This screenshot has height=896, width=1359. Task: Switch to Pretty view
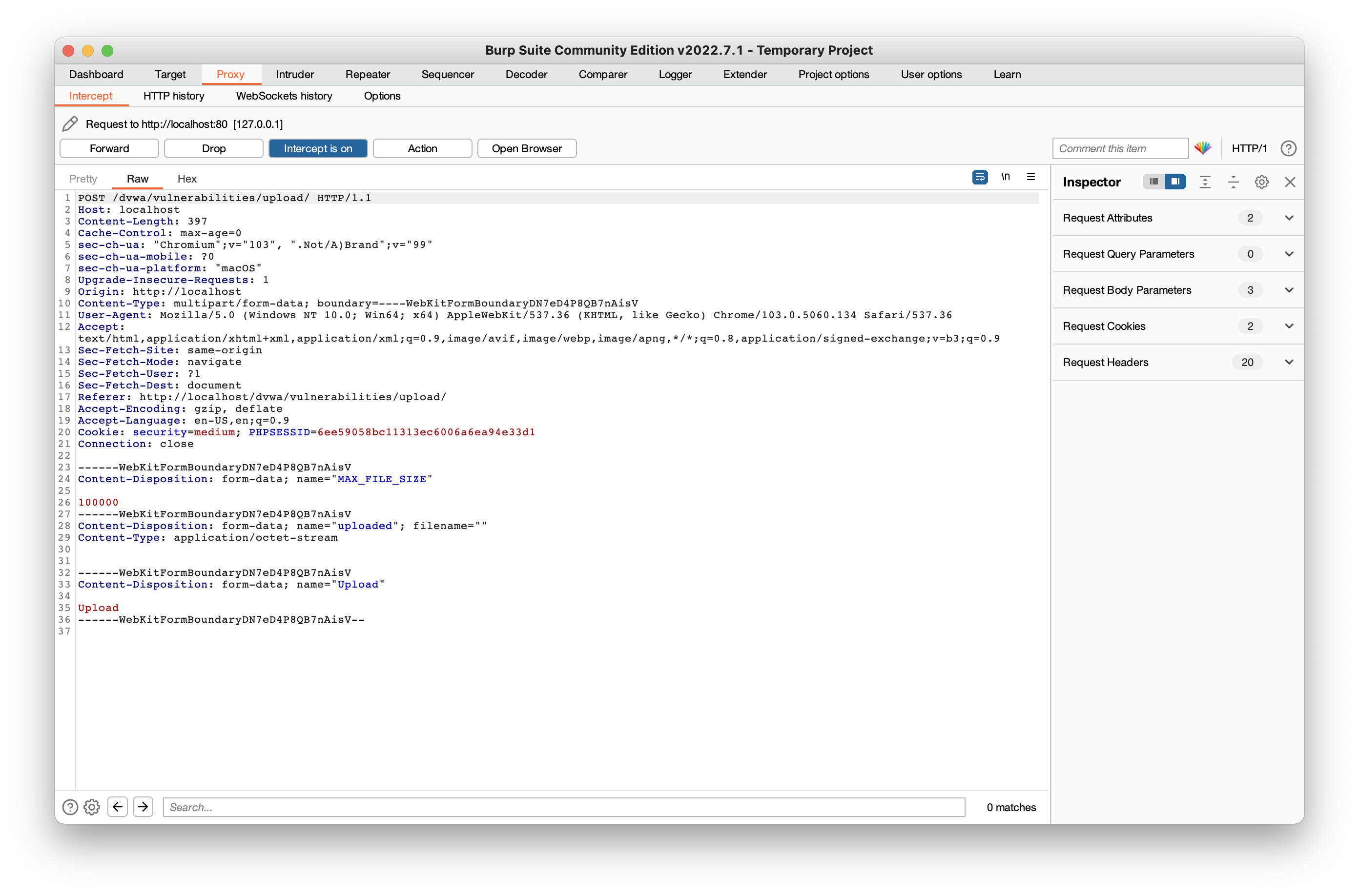(83, 179)
